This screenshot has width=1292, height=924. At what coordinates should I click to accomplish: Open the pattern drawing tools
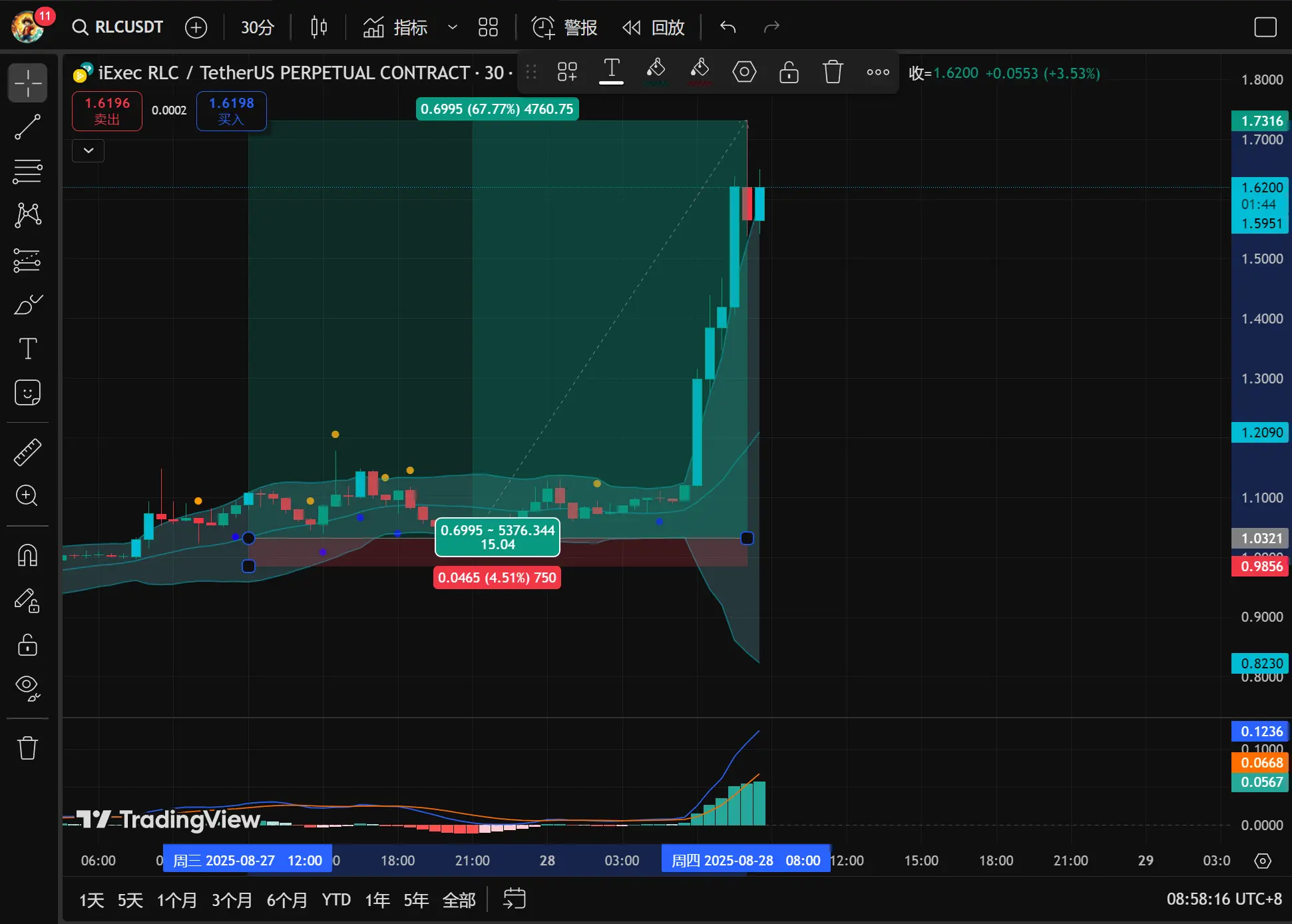tap(28, 215)
